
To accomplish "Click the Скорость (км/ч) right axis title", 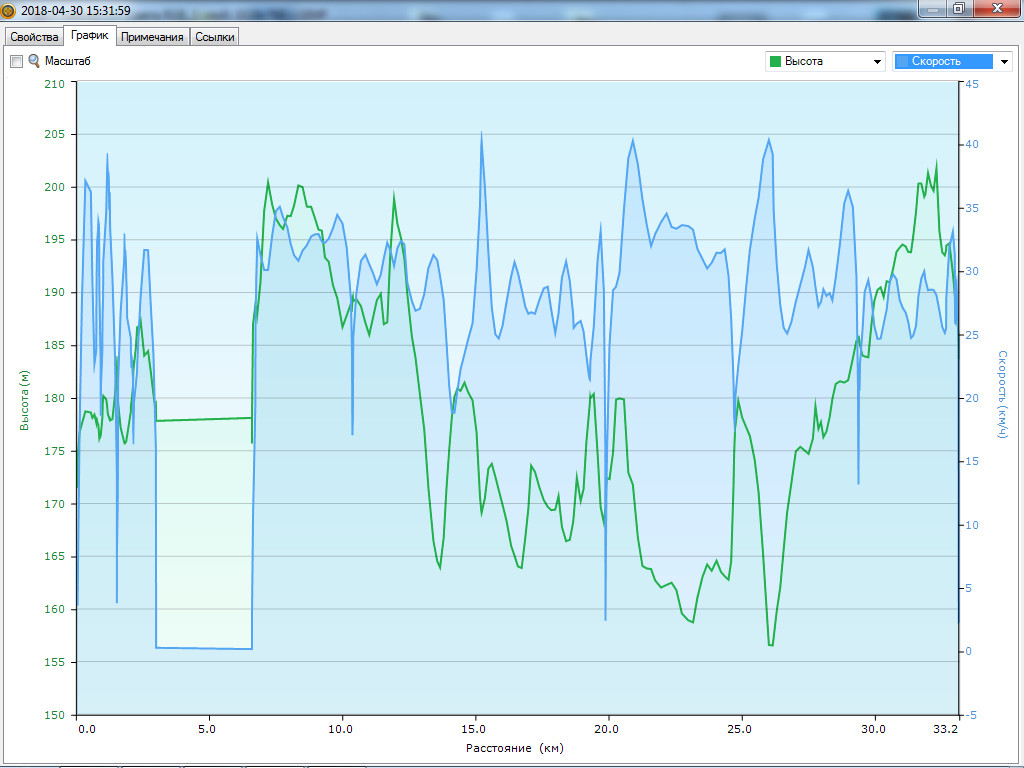I will 1003,394.
